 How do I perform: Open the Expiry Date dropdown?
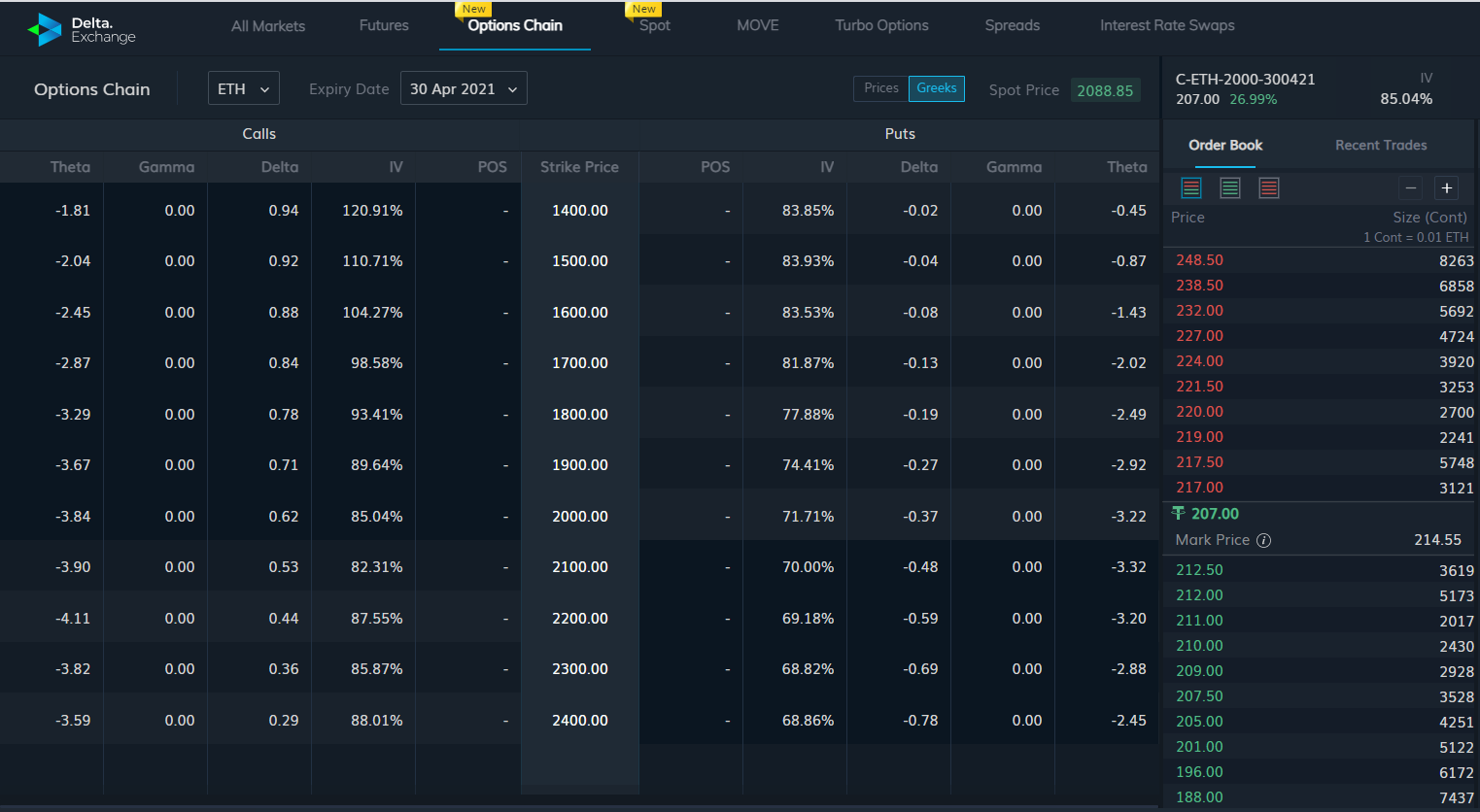[x=464, y=87]
